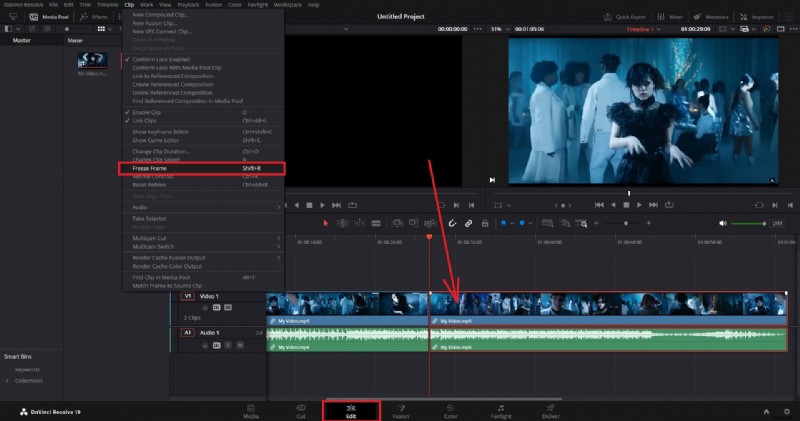
Task: Adjust the timeline zoom slider handle
Action: (626, 223)
